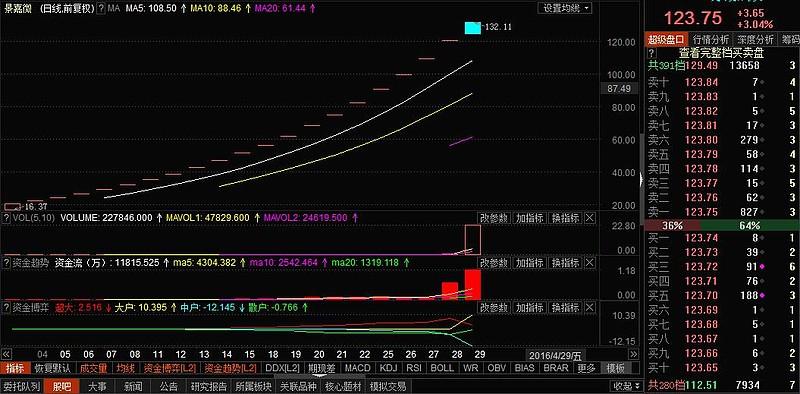Close the 资金趋势 indicator panel
800x394 pixels.
click(589, 263)
